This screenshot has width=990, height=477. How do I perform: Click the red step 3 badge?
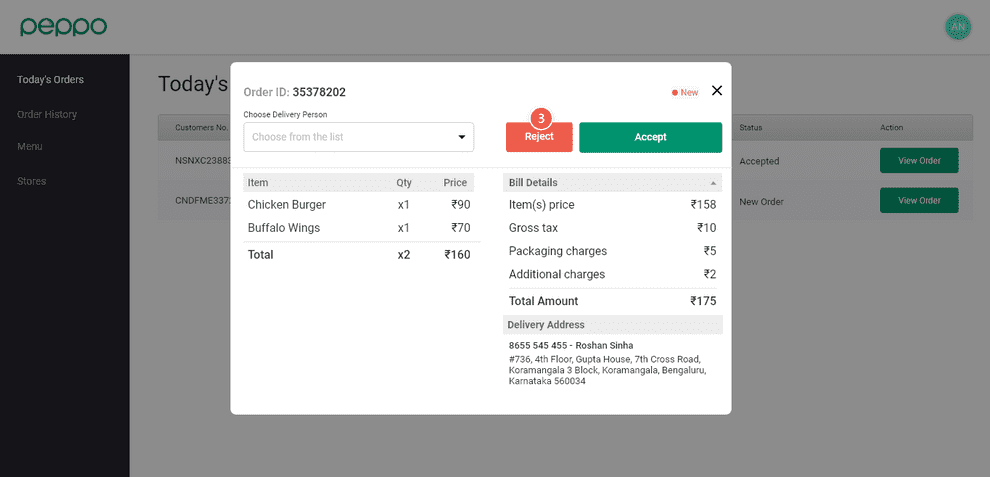(540, 117)
